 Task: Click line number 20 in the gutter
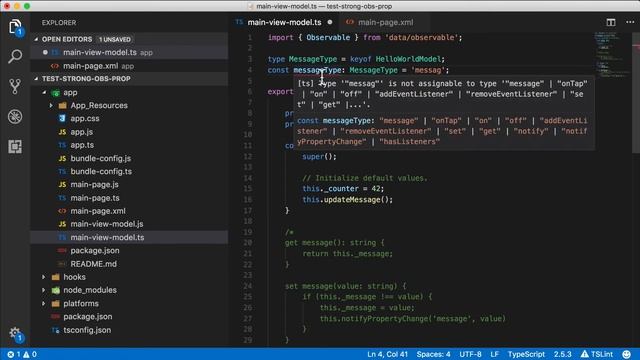tap(248, 243)
